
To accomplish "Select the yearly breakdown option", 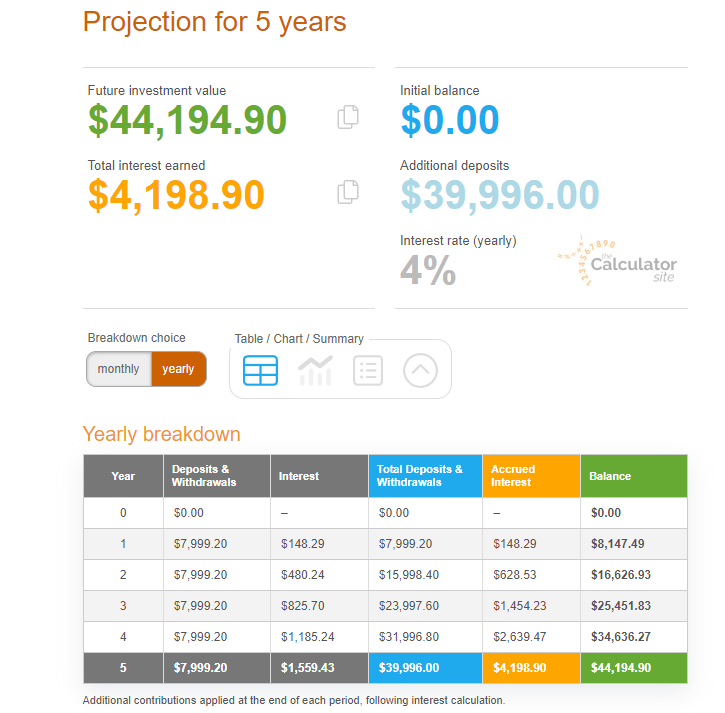I will point(178,369).
